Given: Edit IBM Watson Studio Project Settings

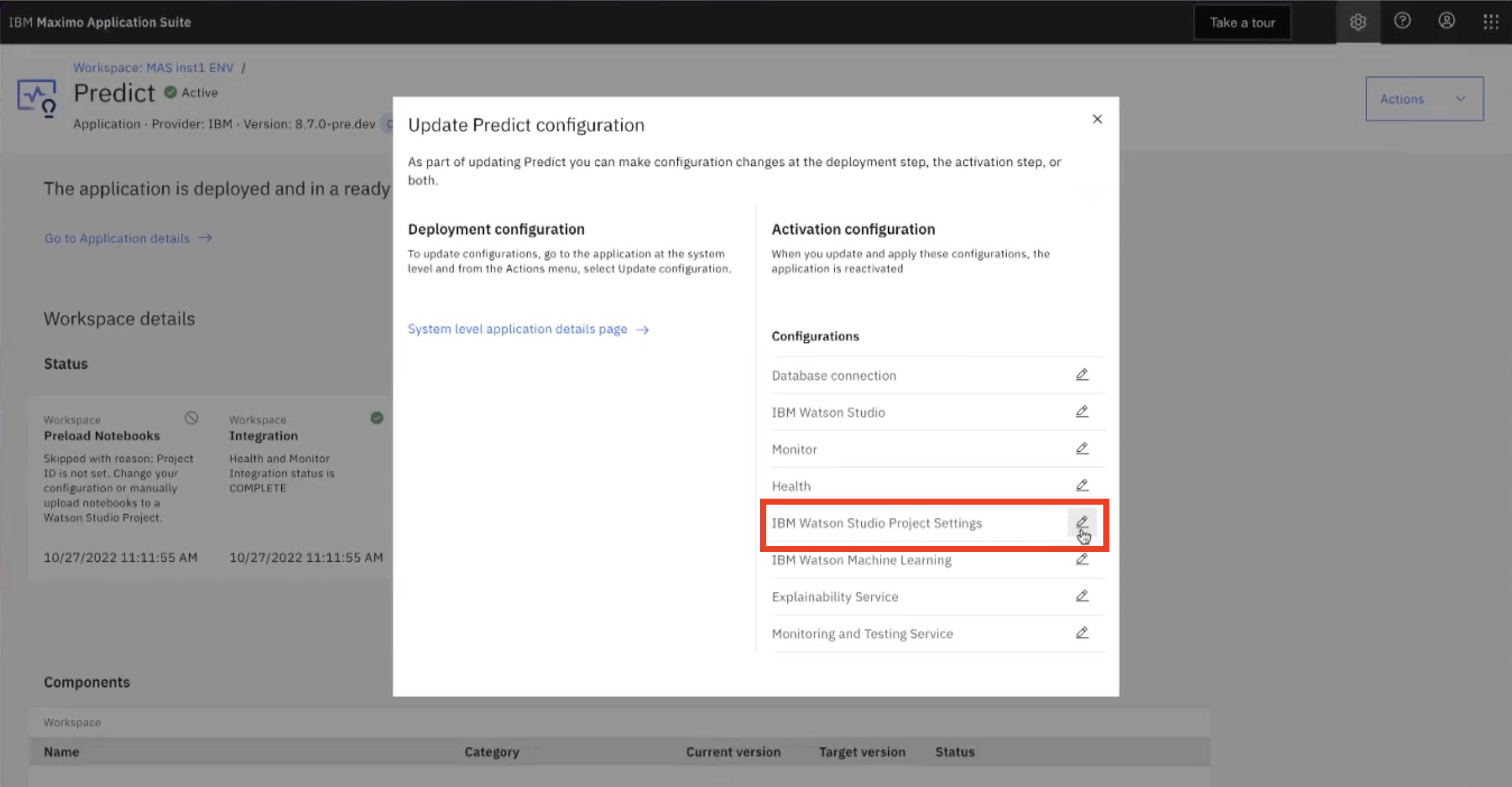Looking at the screenshot, I should pos(1082,522).
